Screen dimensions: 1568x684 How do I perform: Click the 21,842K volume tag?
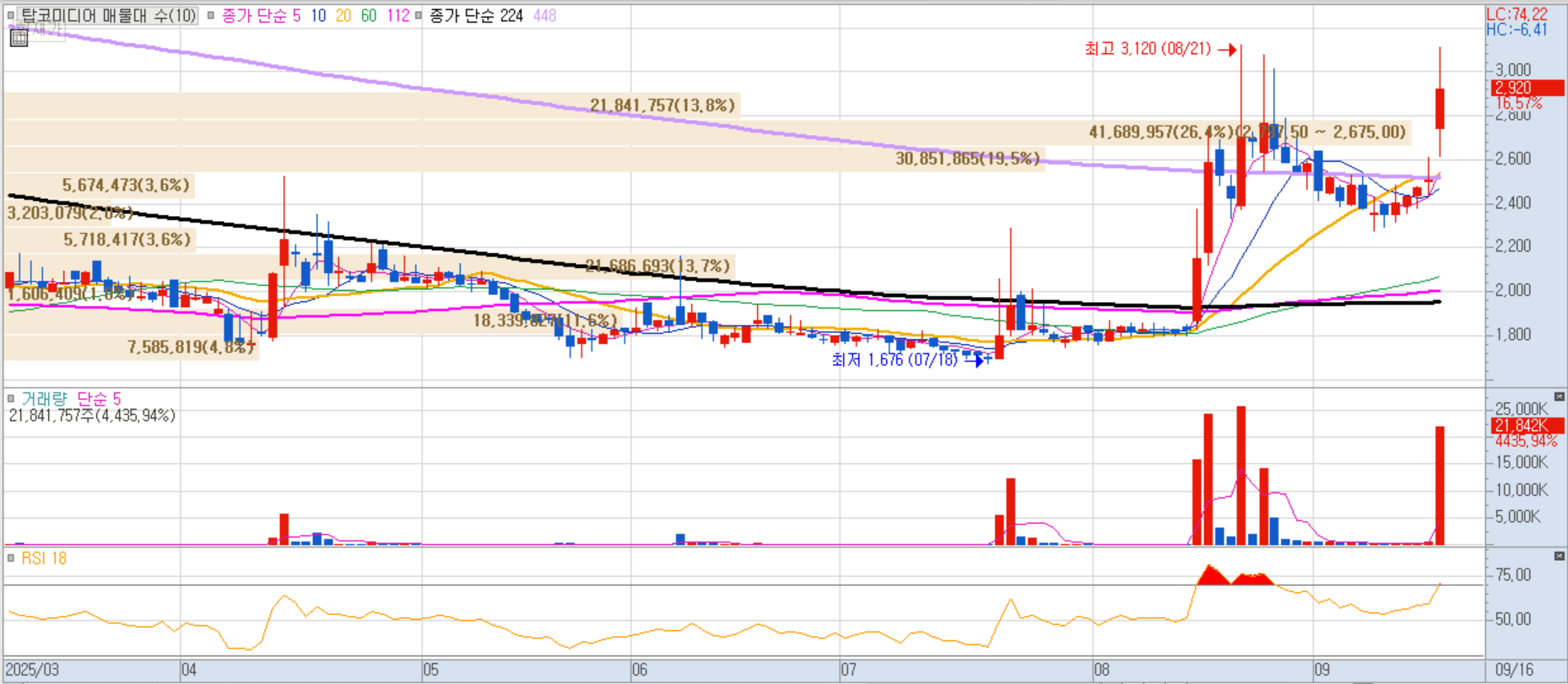[1527, 426]
